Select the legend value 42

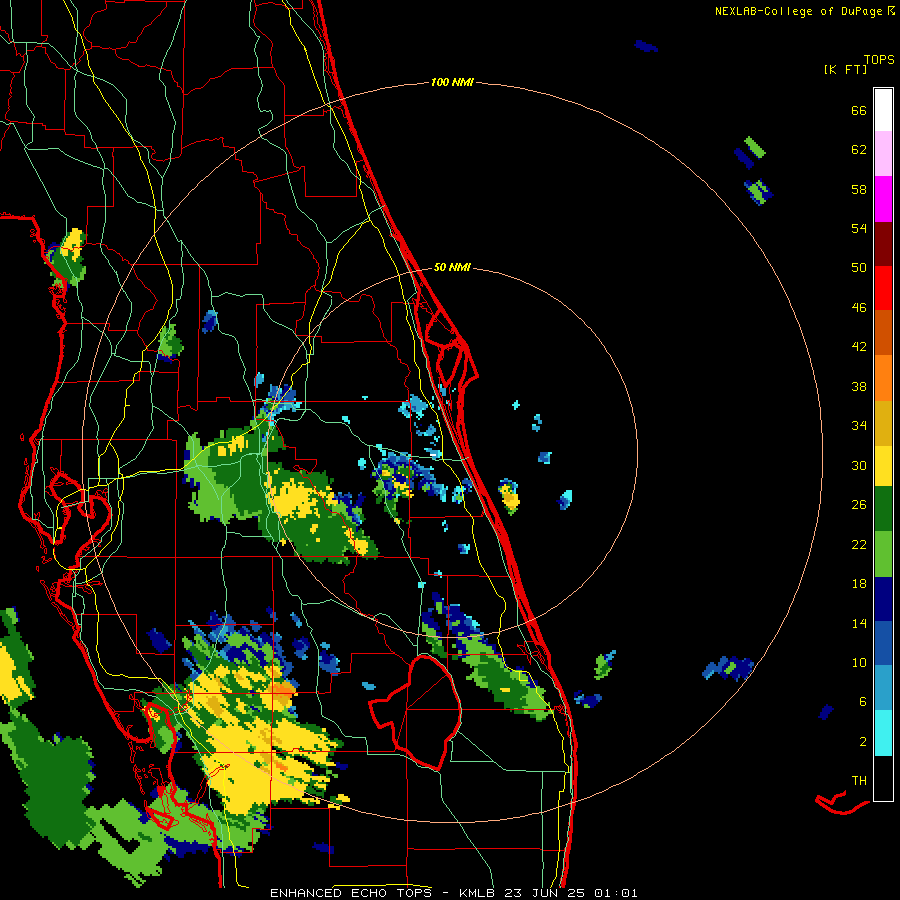point(859,346)
